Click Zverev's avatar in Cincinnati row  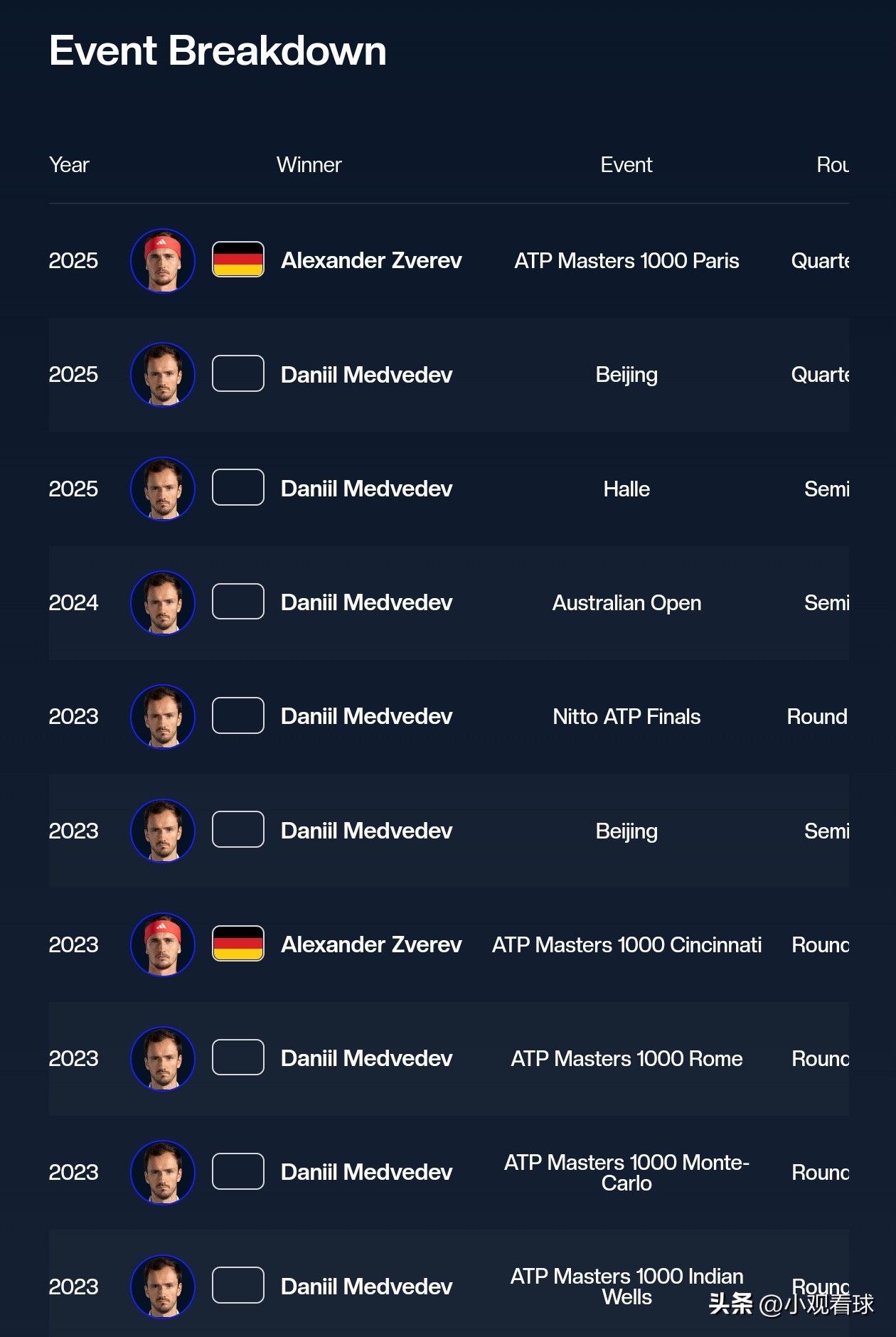click(163, 944)
